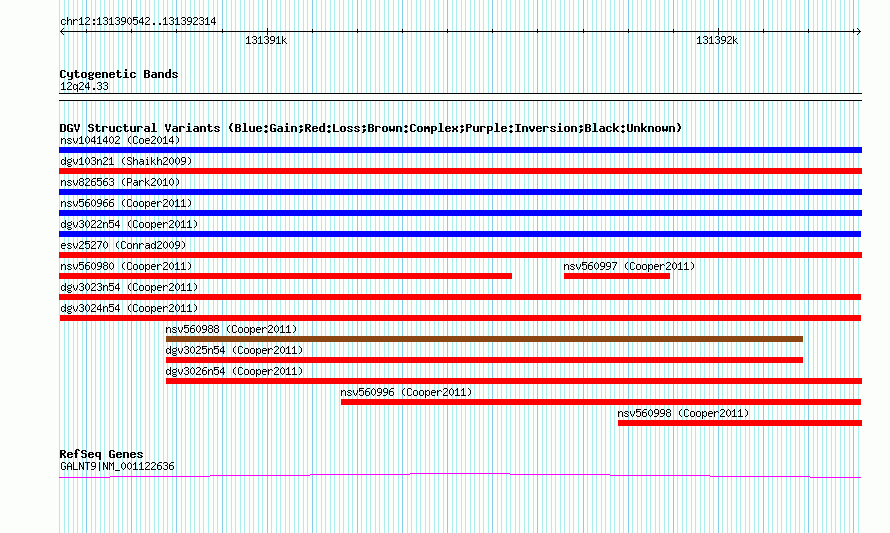This screenshot has height=533, width=890.
Task: Click the esv25270 (Conrad2009) red bar
Action: (x=460, y=255)
